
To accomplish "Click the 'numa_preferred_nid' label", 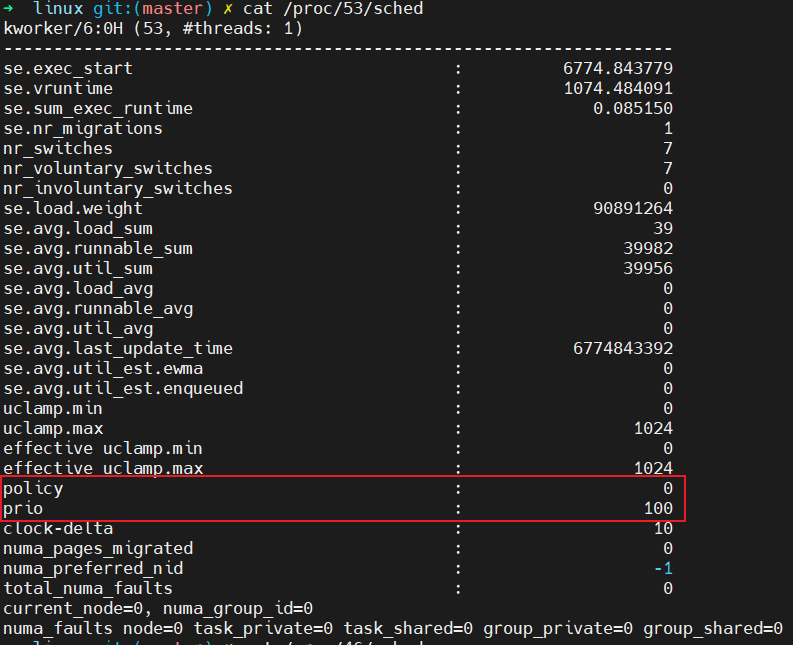I will tap(93, 569).
